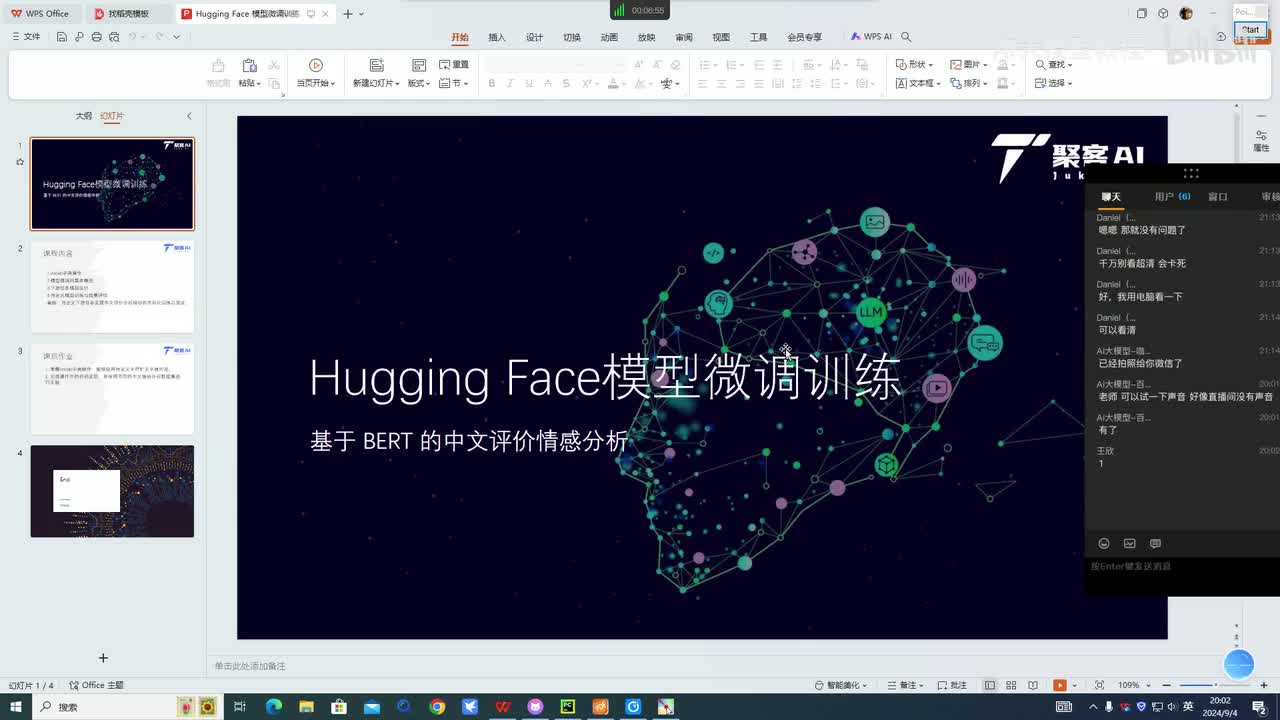Click the 选择 select button
Viewport: 1280px width, 720px height.
[x=1054, y=83]
